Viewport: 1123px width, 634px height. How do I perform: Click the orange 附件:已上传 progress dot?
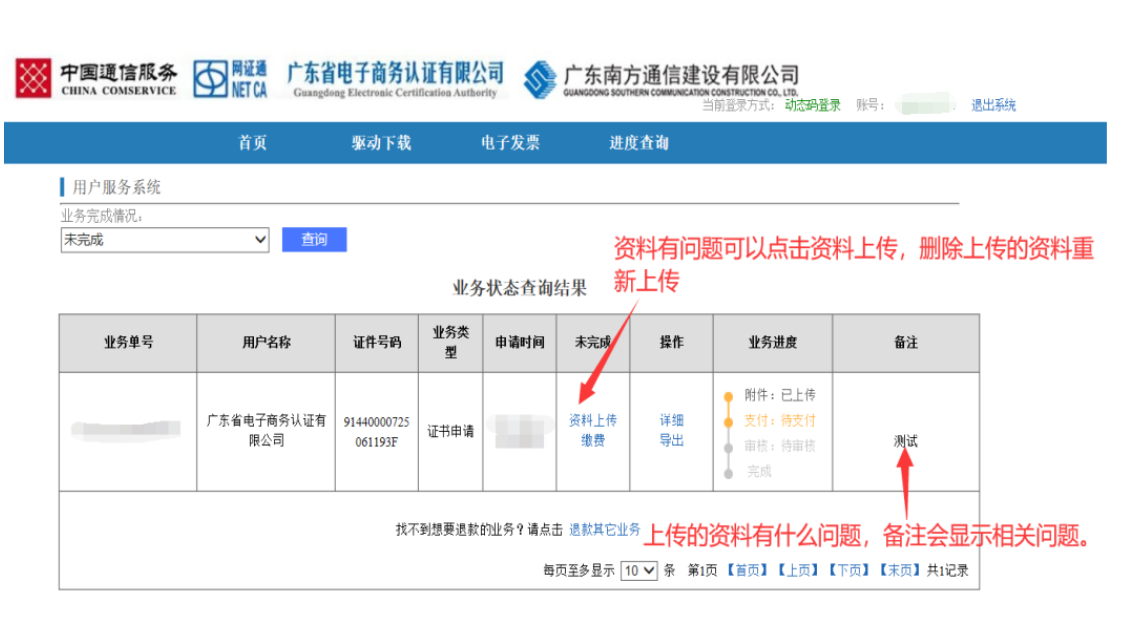point(729,394)
